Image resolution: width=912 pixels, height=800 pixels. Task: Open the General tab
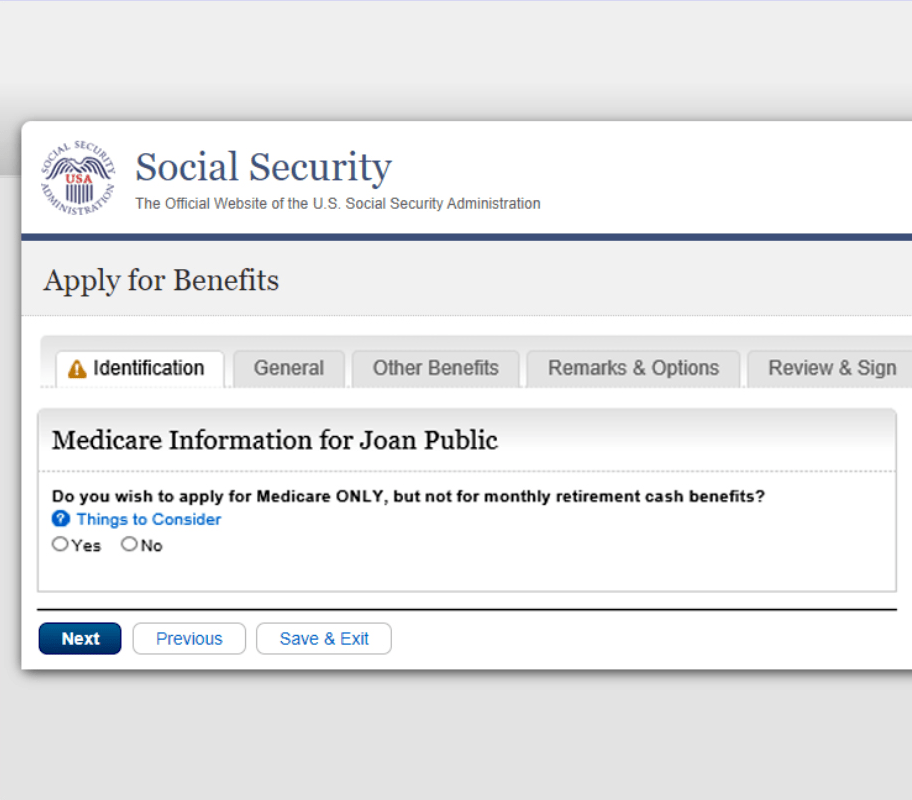pos(288,368)
